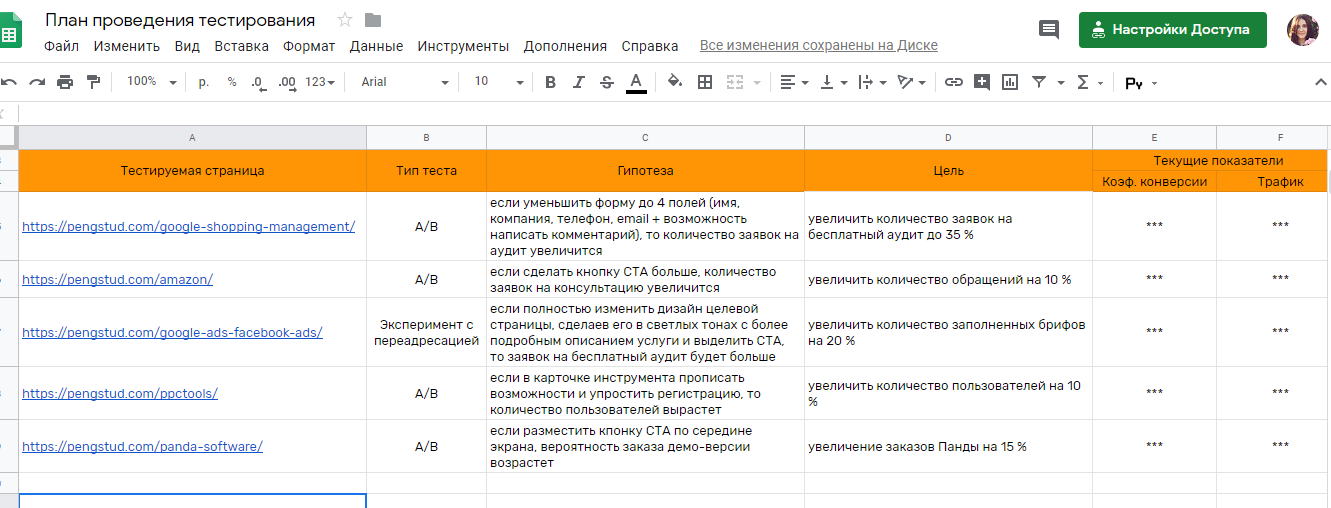The image size is (1331, 508).
Task: Open the 123 number formats dropdown
Action: coord(321,82)
